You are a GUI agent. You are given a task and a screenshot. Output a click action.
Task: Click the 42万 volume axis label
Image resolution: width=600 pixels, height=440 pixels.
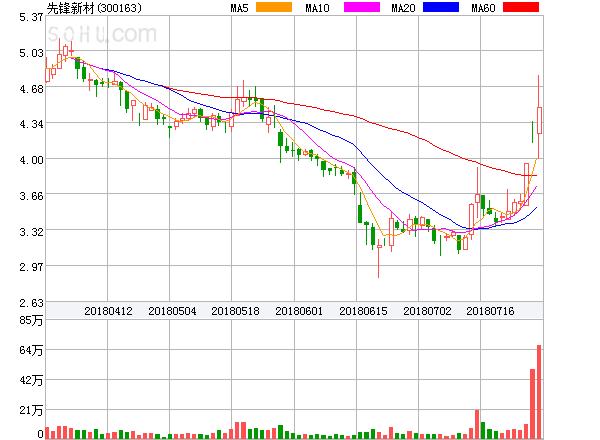pyautogui.click(x=31, y=380)
